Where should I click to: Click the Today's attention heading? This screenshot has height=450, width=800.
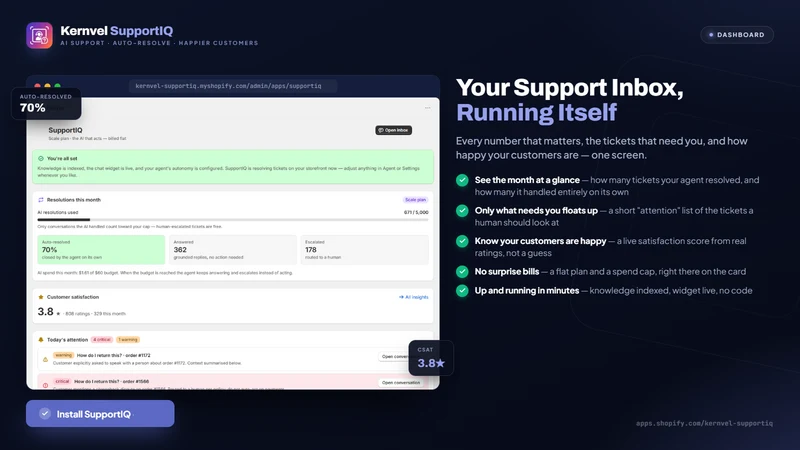67,339
